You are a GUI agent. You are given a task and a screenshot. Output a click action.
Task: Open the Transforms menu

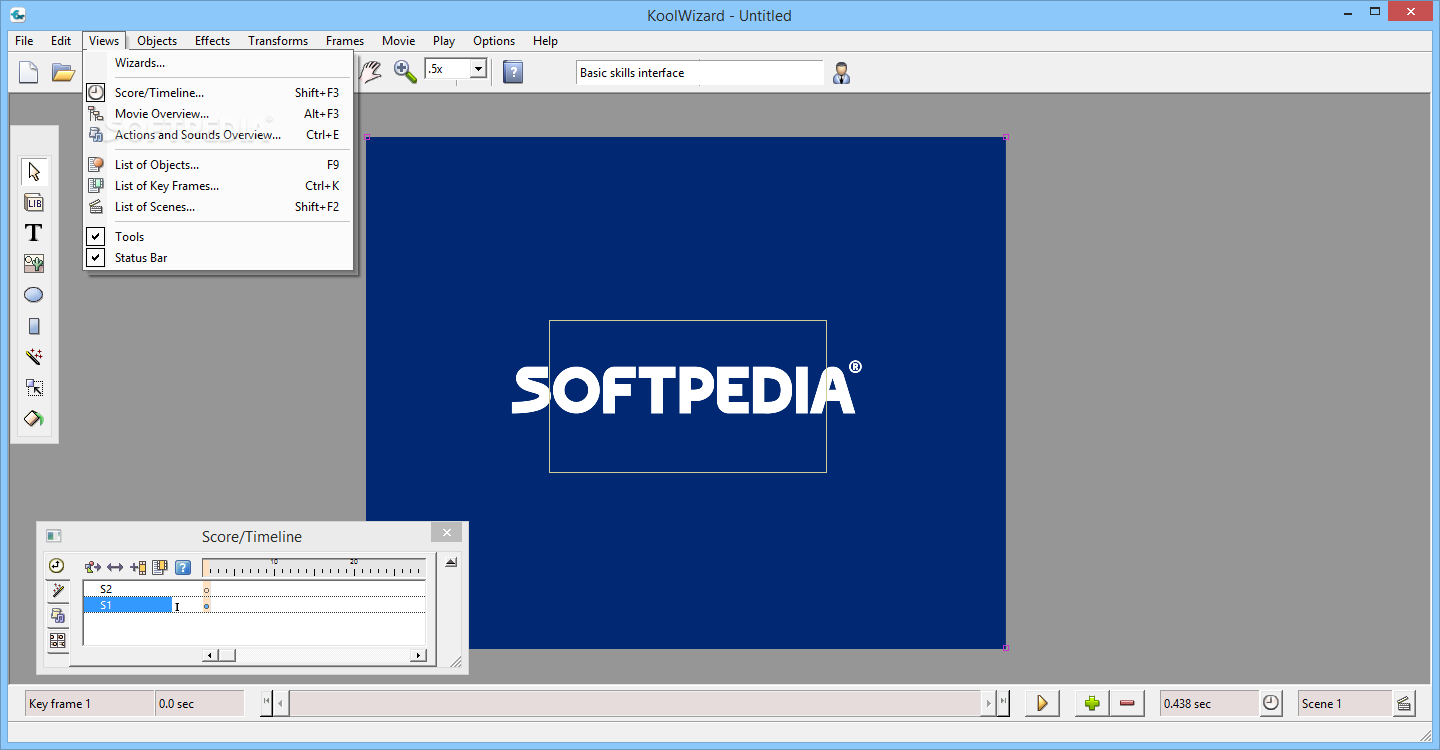point(278,41)
